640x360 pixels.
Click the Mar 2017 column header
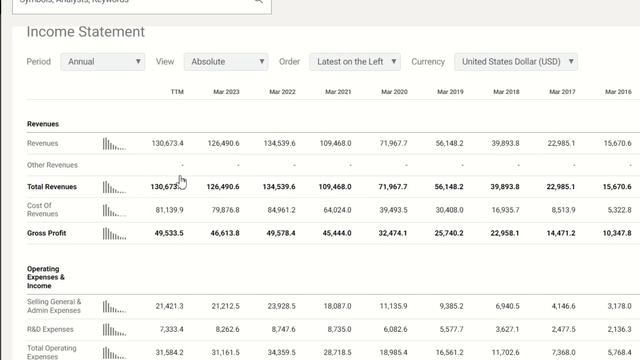(562, 92)
